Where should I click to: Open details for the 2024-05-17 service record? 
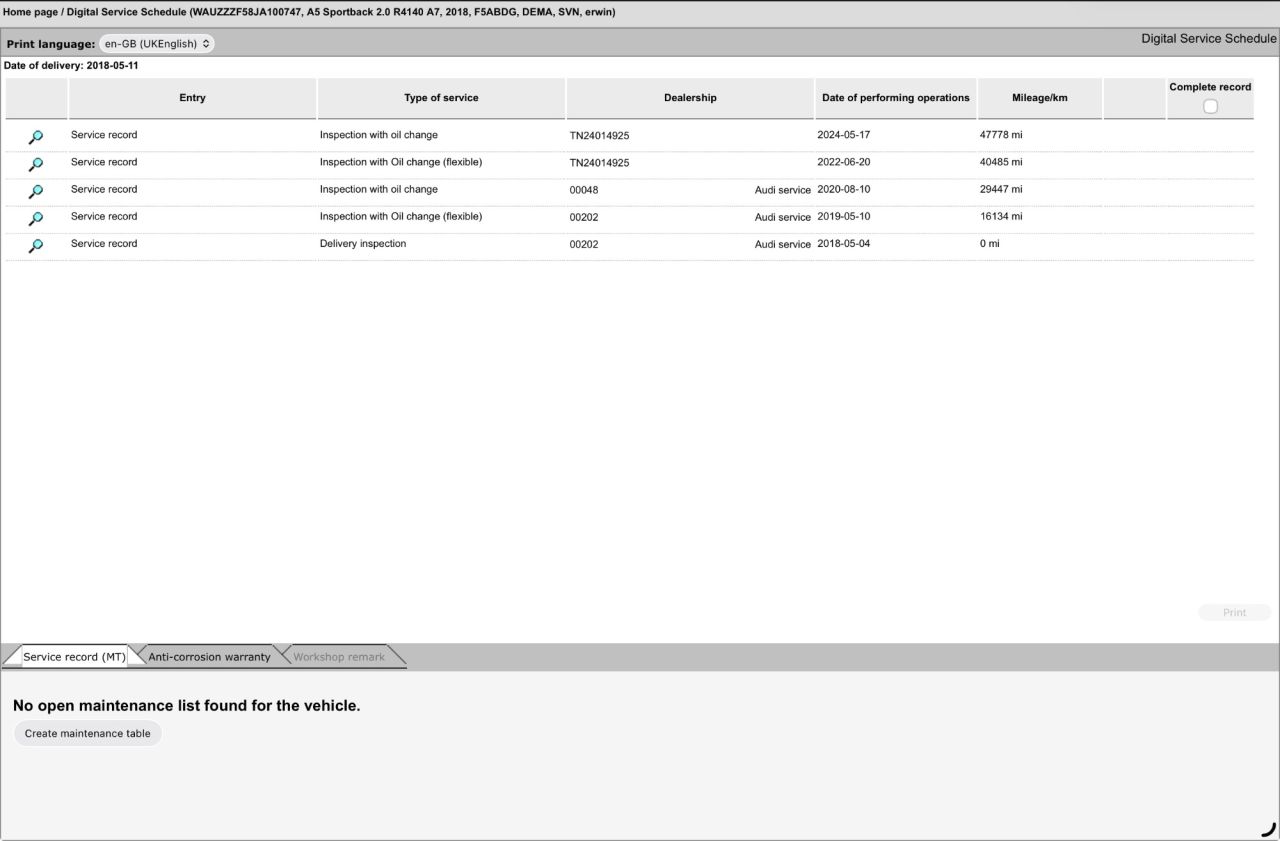[36, 137]
